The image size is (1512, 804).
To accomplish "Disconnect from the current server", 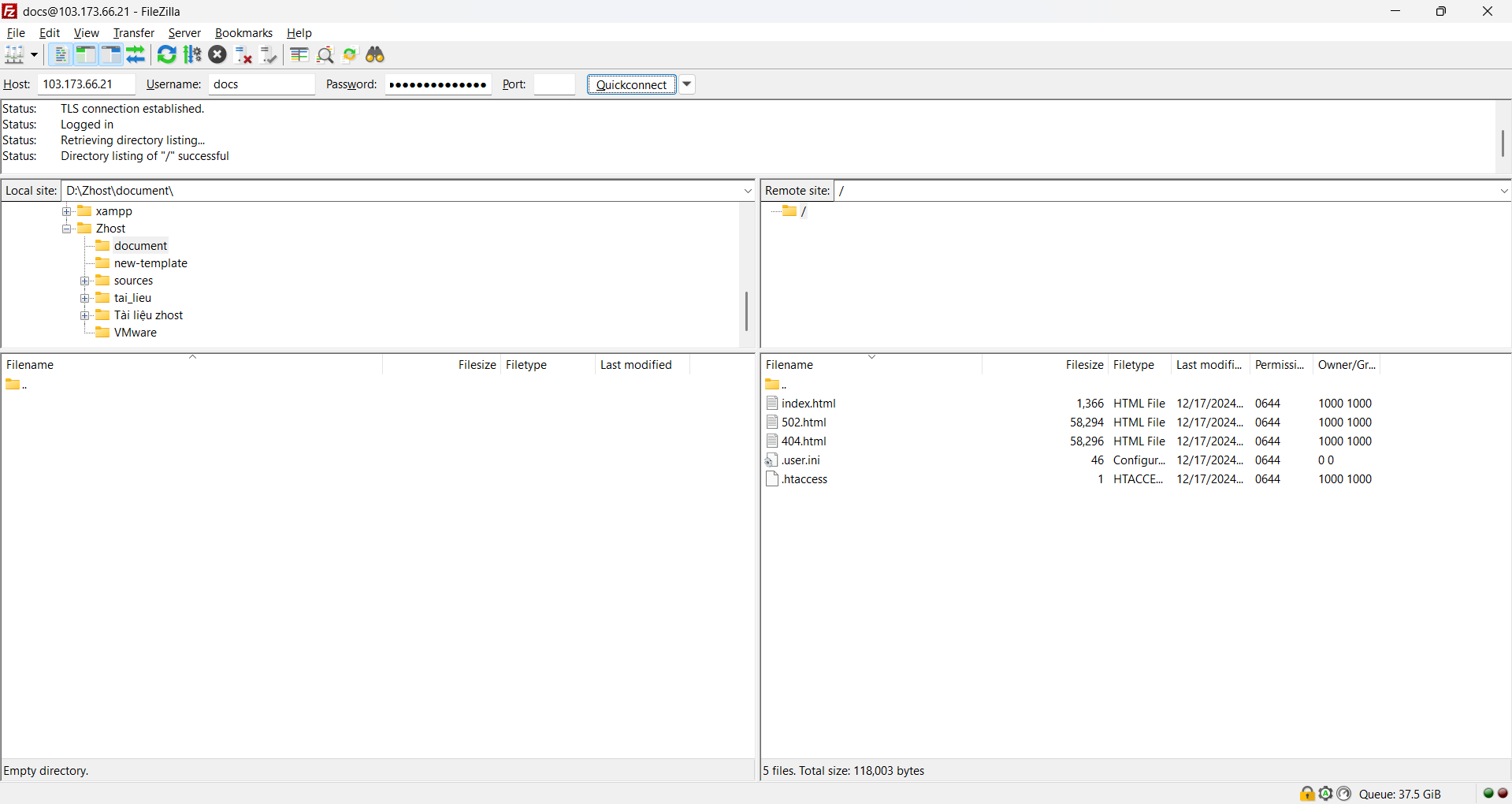I will point(243,54).
